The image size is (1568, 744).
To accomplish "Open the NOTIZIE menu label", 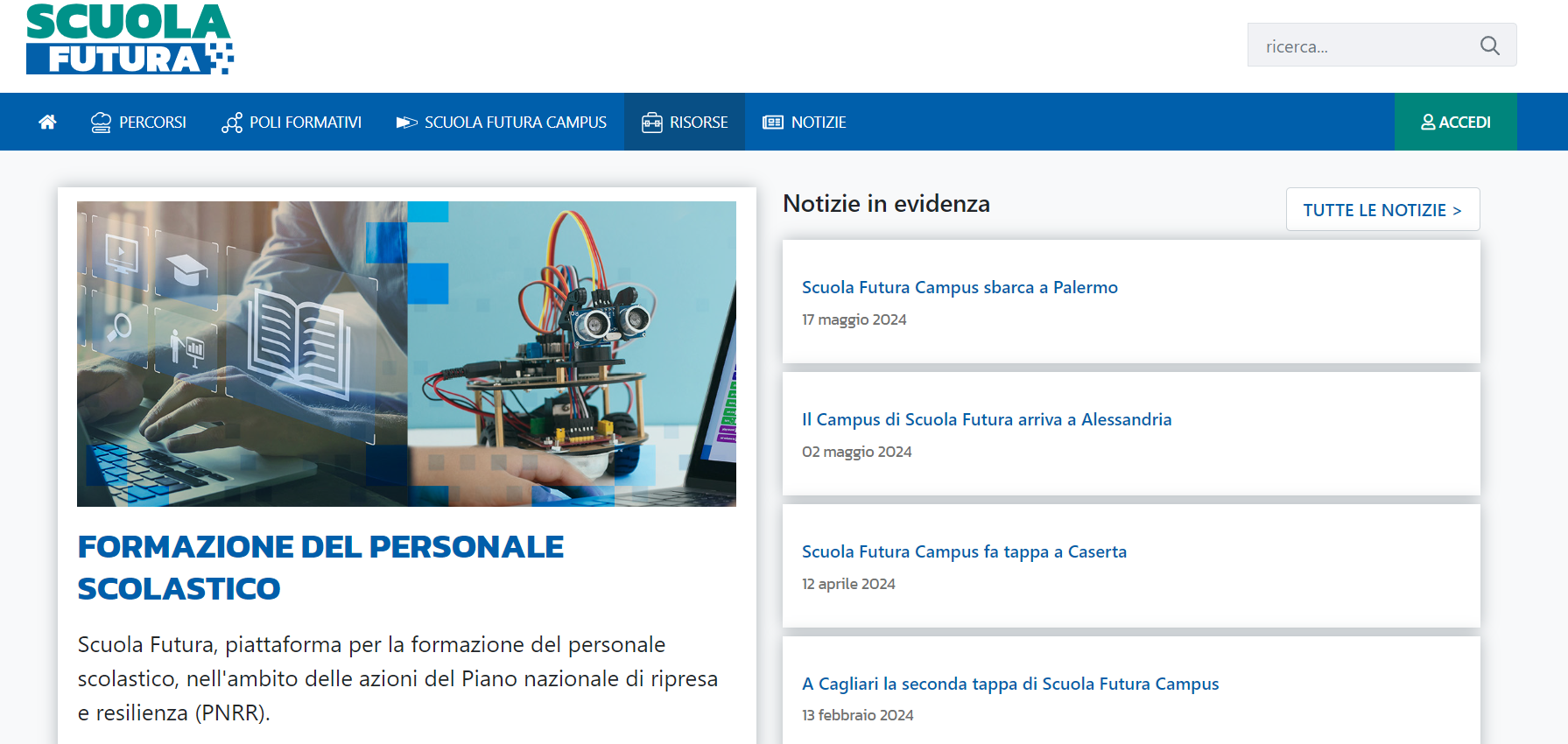I will 819,123.
